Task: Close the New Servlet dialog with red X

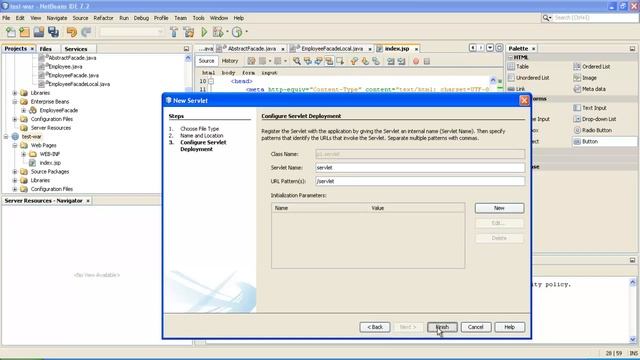Action: pos(524,100)
